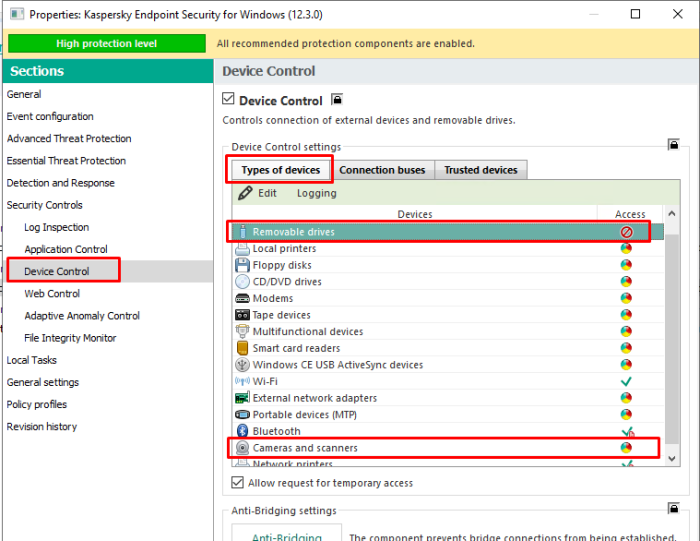Click the Wi-Fi allowed checkmark access icon

626,382
